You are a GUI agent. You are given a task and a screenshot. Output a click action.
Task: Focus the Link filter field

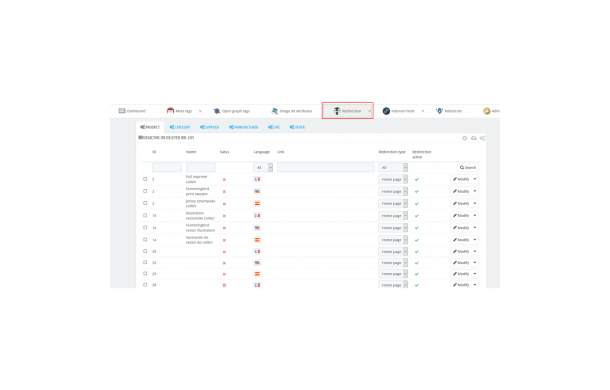click(326, 167)
